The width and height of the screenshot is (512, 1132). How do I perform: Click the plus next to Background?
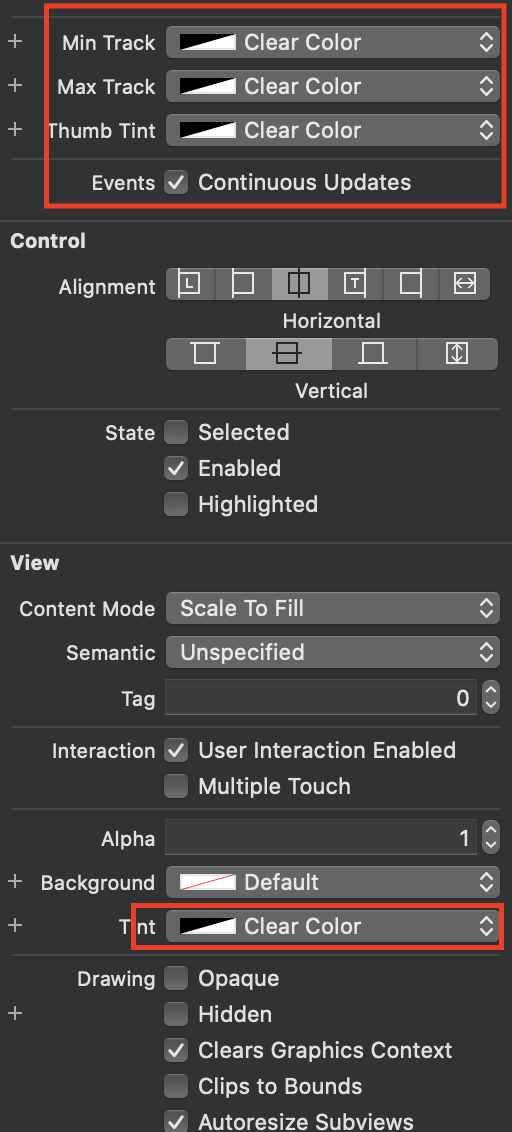[x=15, y=881]
